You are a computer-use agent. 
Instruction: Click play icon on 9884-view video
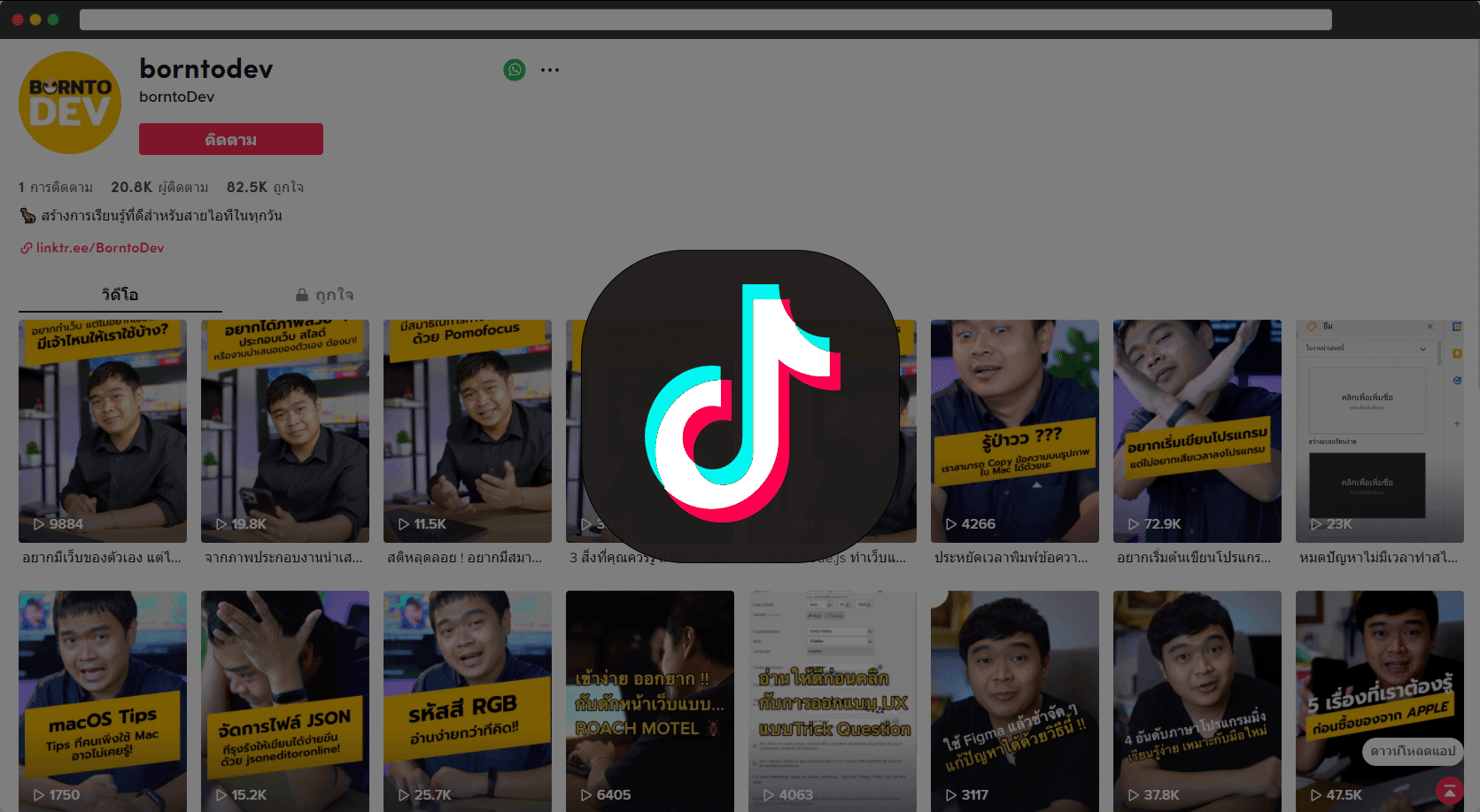pyautogui.click(x=39, y=524)
